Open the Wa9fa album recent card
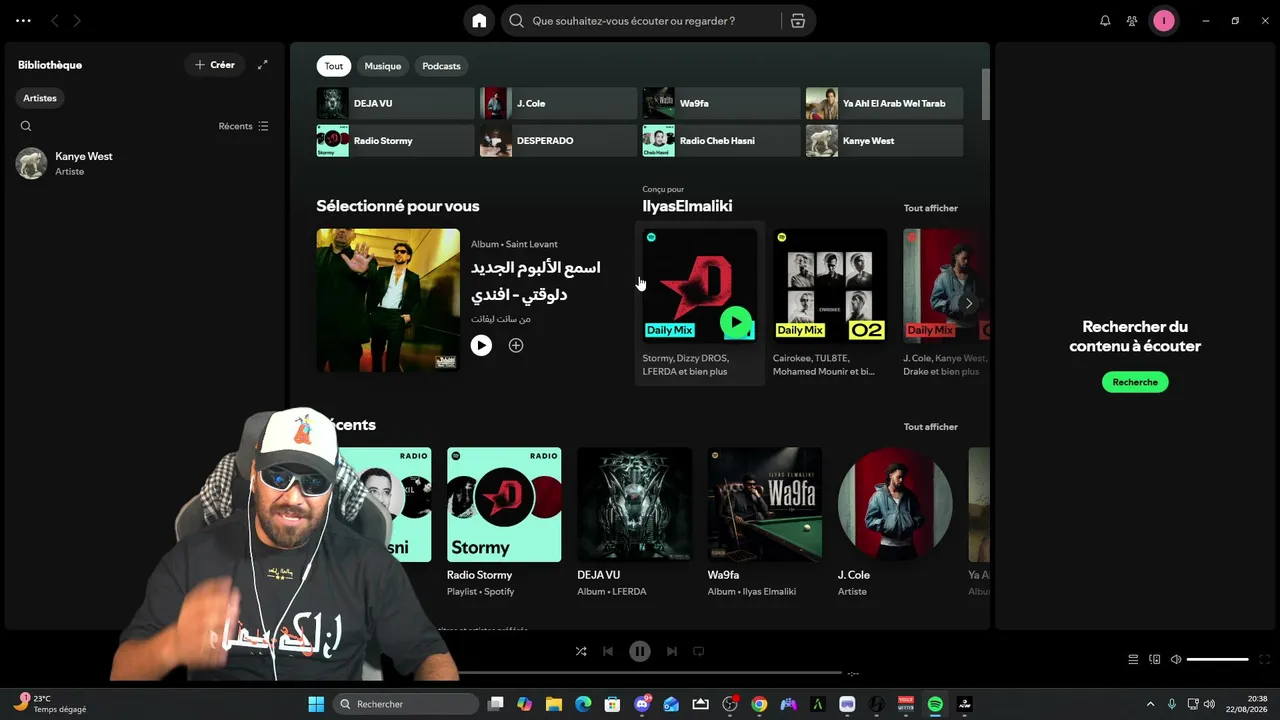1280x720 pixels. [765, 522]
